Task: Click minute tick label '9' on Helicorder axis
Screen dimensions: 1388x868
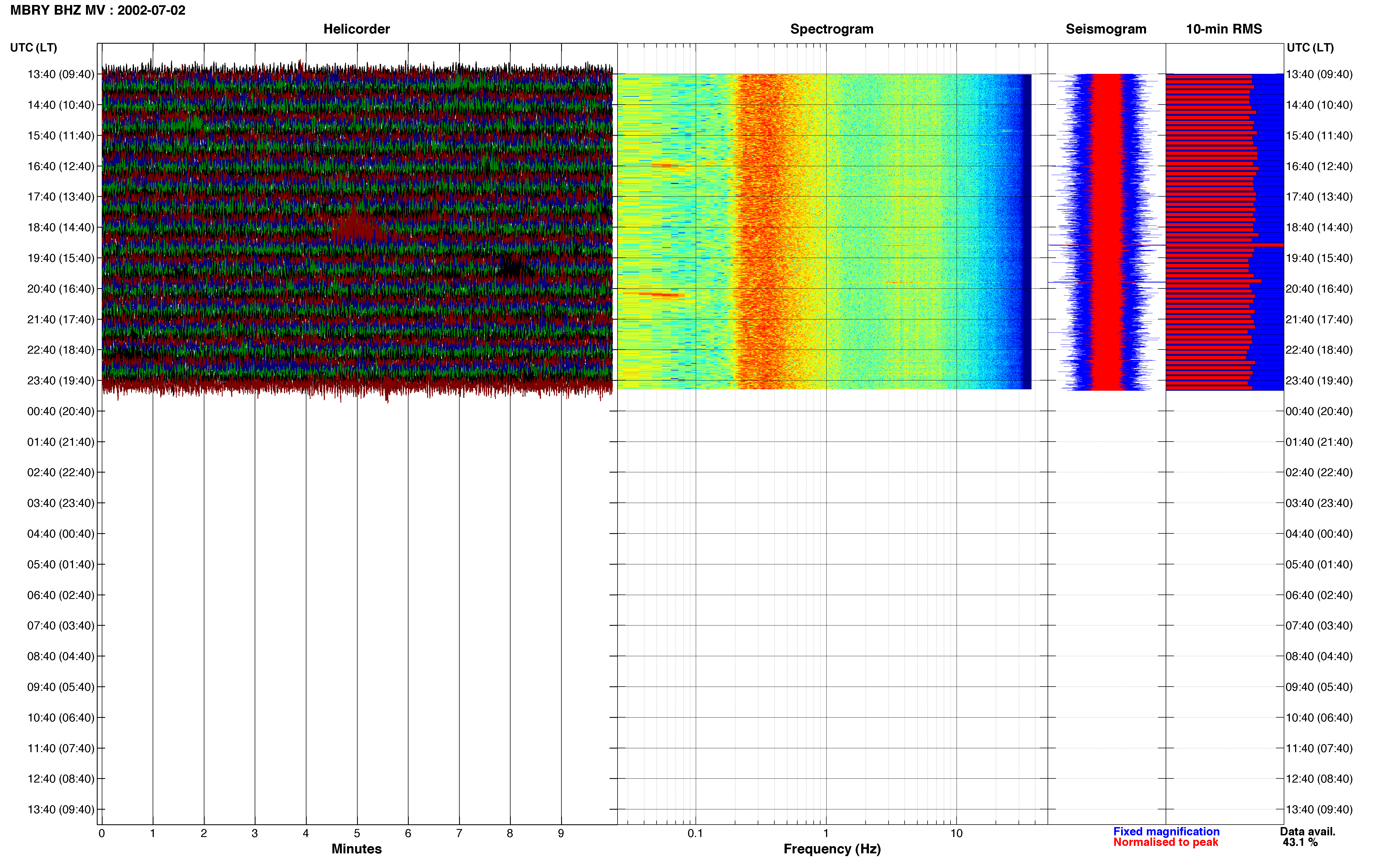Action: (561, 833)
